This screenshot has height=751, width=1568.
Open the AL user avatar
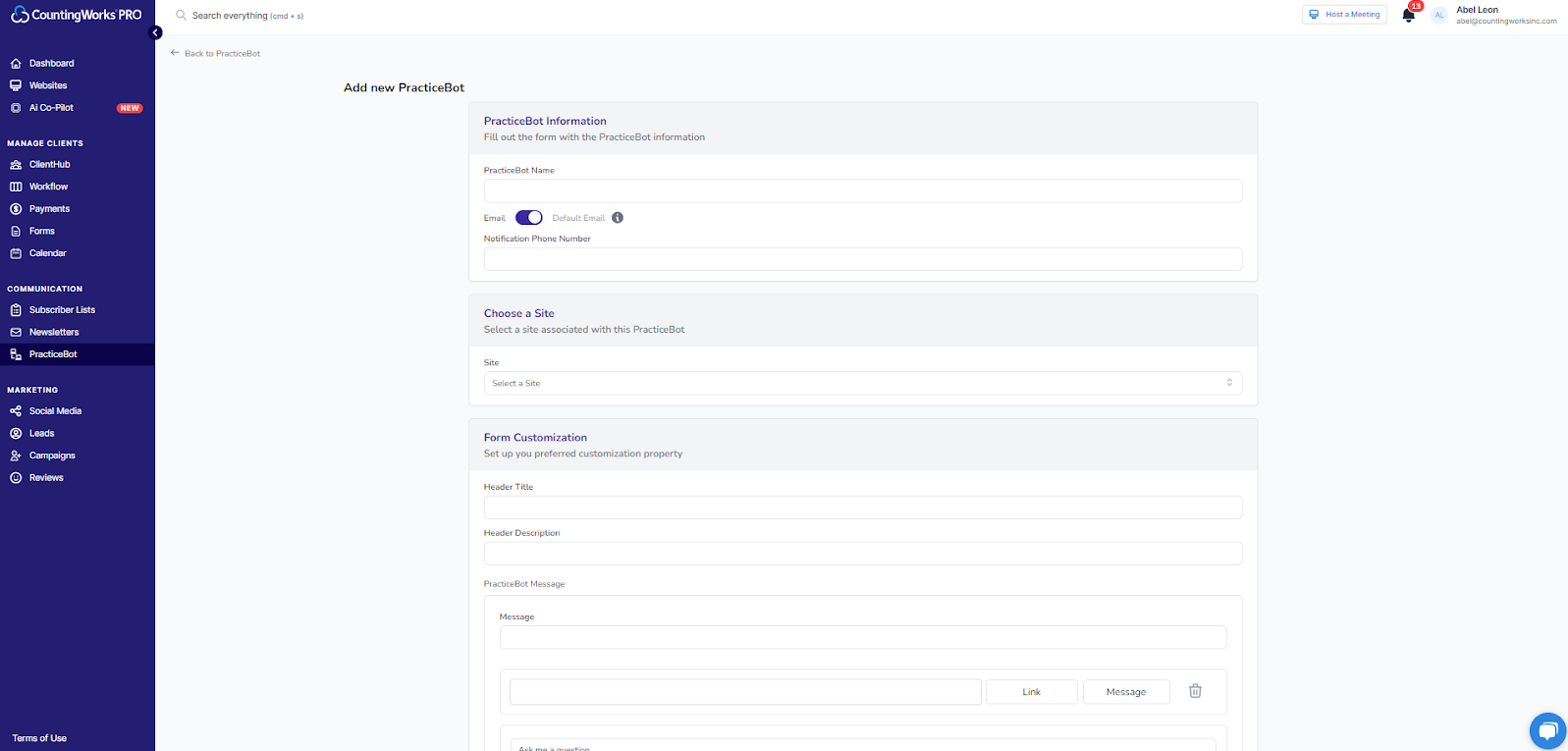click(x=1439, y=15)
